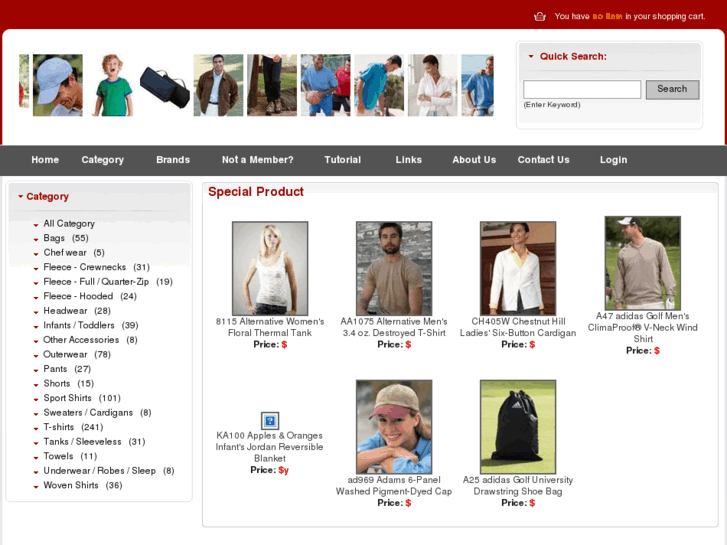Open the 8115 Alternative Women's Floral Thermal Tank link
Viewport: 727px width, 545px height.
[x=270, y=327]
